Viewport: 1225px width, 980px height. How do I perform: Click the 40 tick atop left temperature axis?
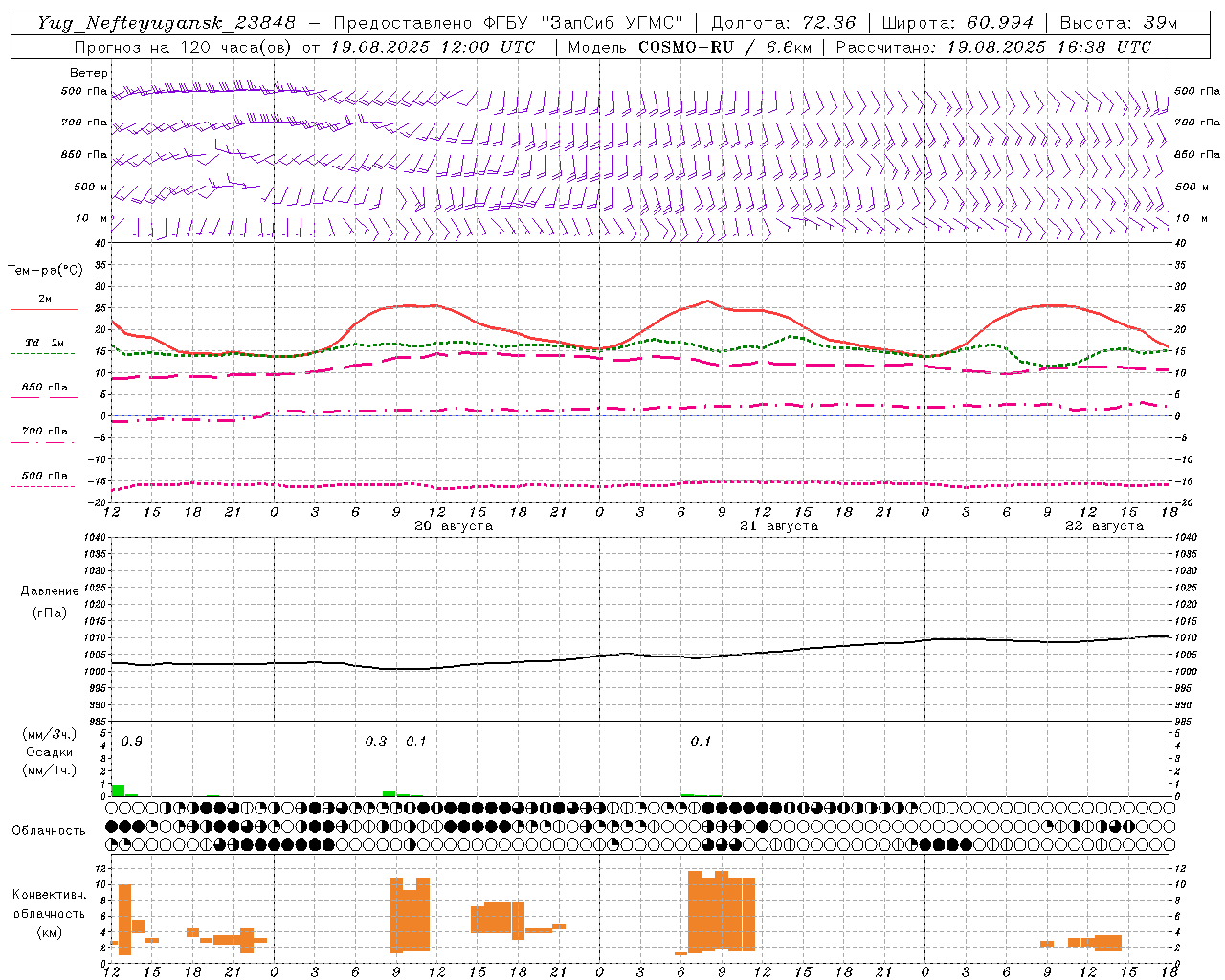pyautogui.click(x=99, y=243)
